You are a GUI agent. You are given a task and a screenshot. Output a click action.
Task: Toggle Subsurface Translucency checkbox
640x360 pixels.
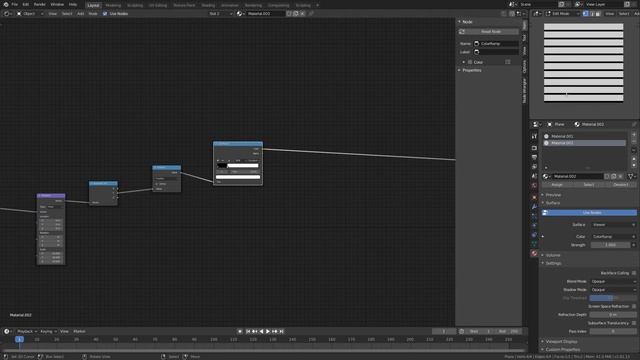click(x=634, y=323)
